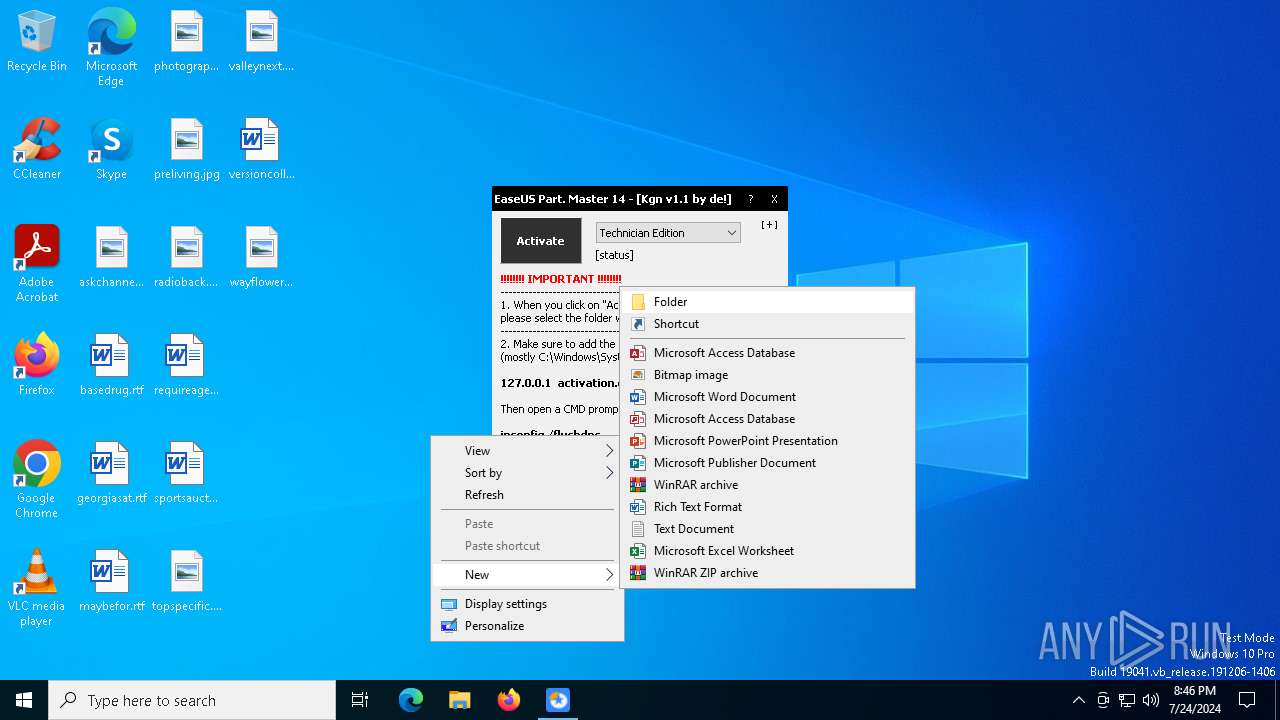Choose Personalize from the context menu
Image resolution: width=1280 pixels, height=720 pixels.
(527, 626)
